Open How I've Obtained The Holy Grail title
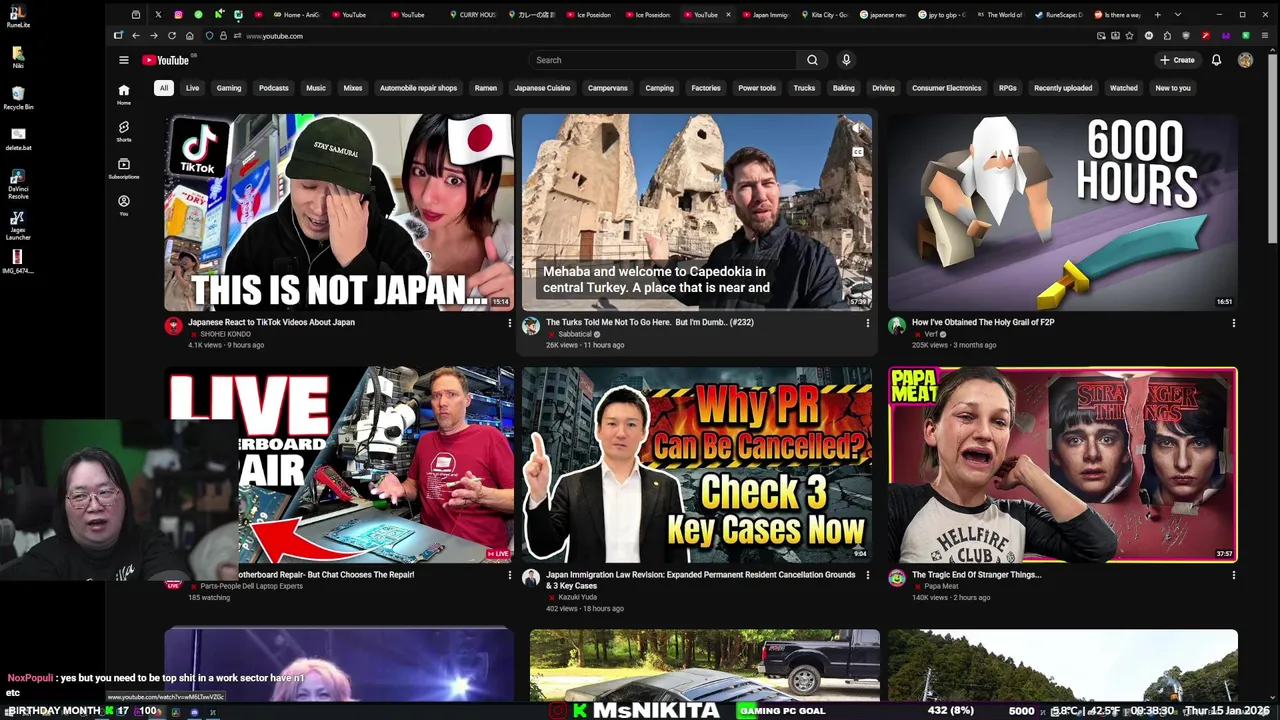The width and height of the screenshot is (1280, 720). coord(983,322)
